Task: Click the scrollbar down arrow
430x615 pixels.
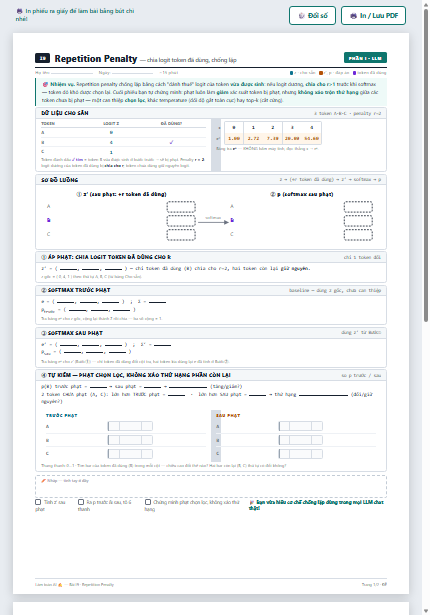Action: click(426, 611)
